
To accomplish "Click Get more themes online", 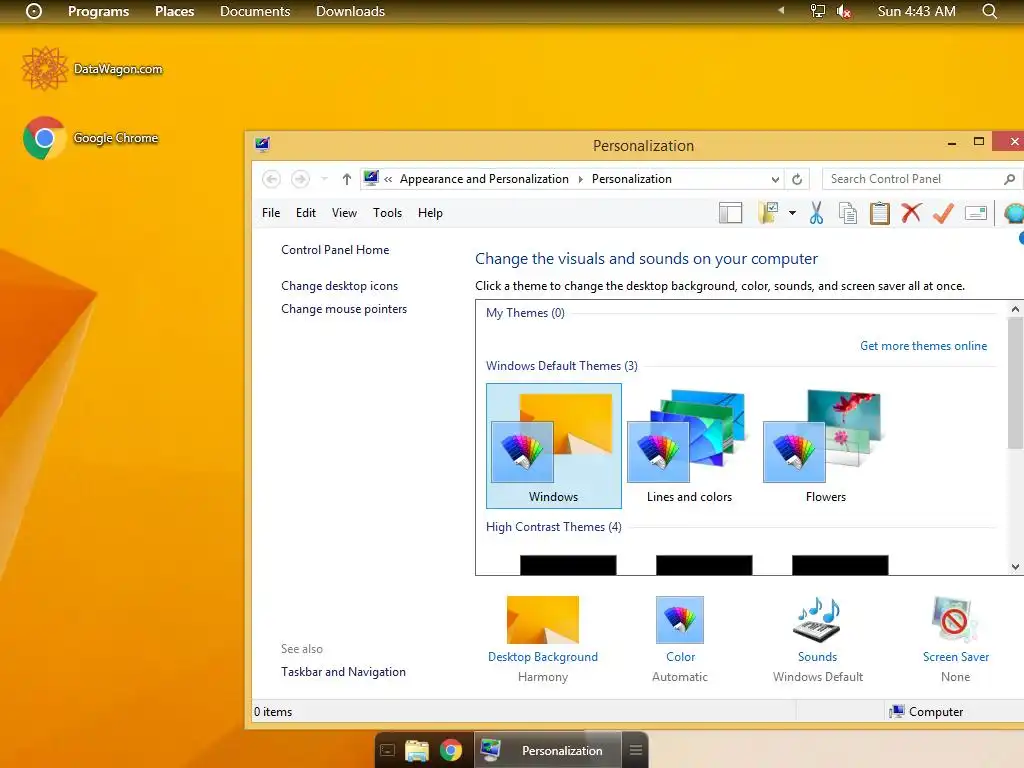I will (x=923, y=346).
